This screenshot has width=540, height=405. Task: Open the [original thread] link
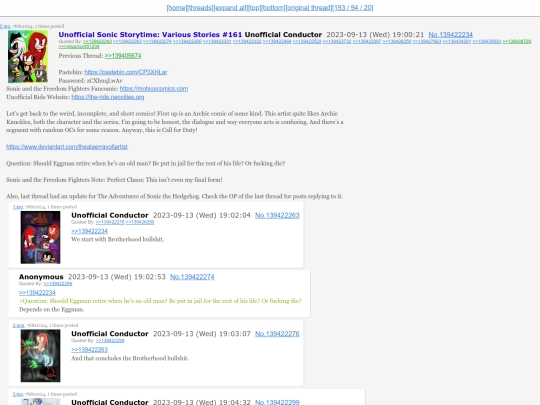pos(309,8)
